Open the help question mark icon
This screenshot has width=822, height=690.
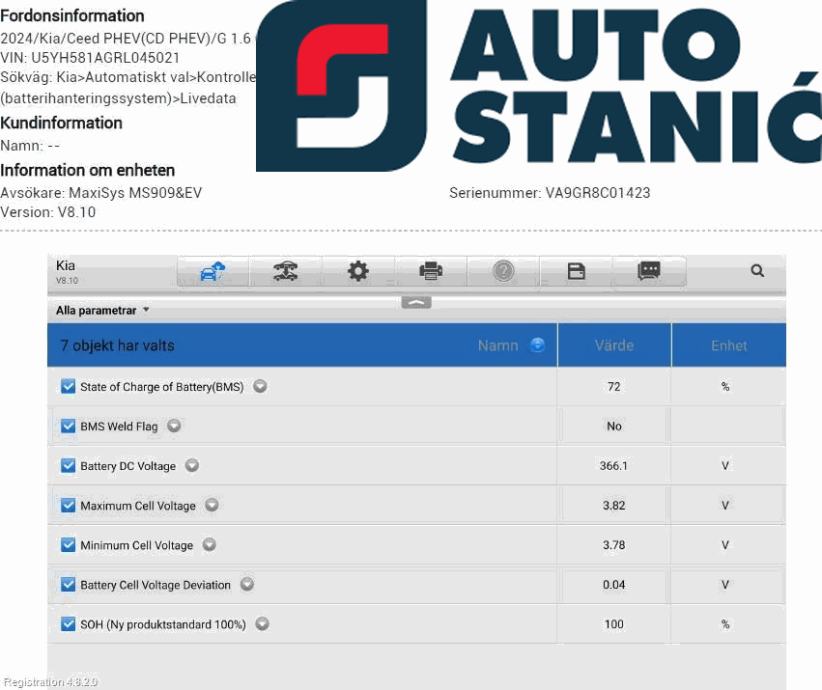coord(504,272)
